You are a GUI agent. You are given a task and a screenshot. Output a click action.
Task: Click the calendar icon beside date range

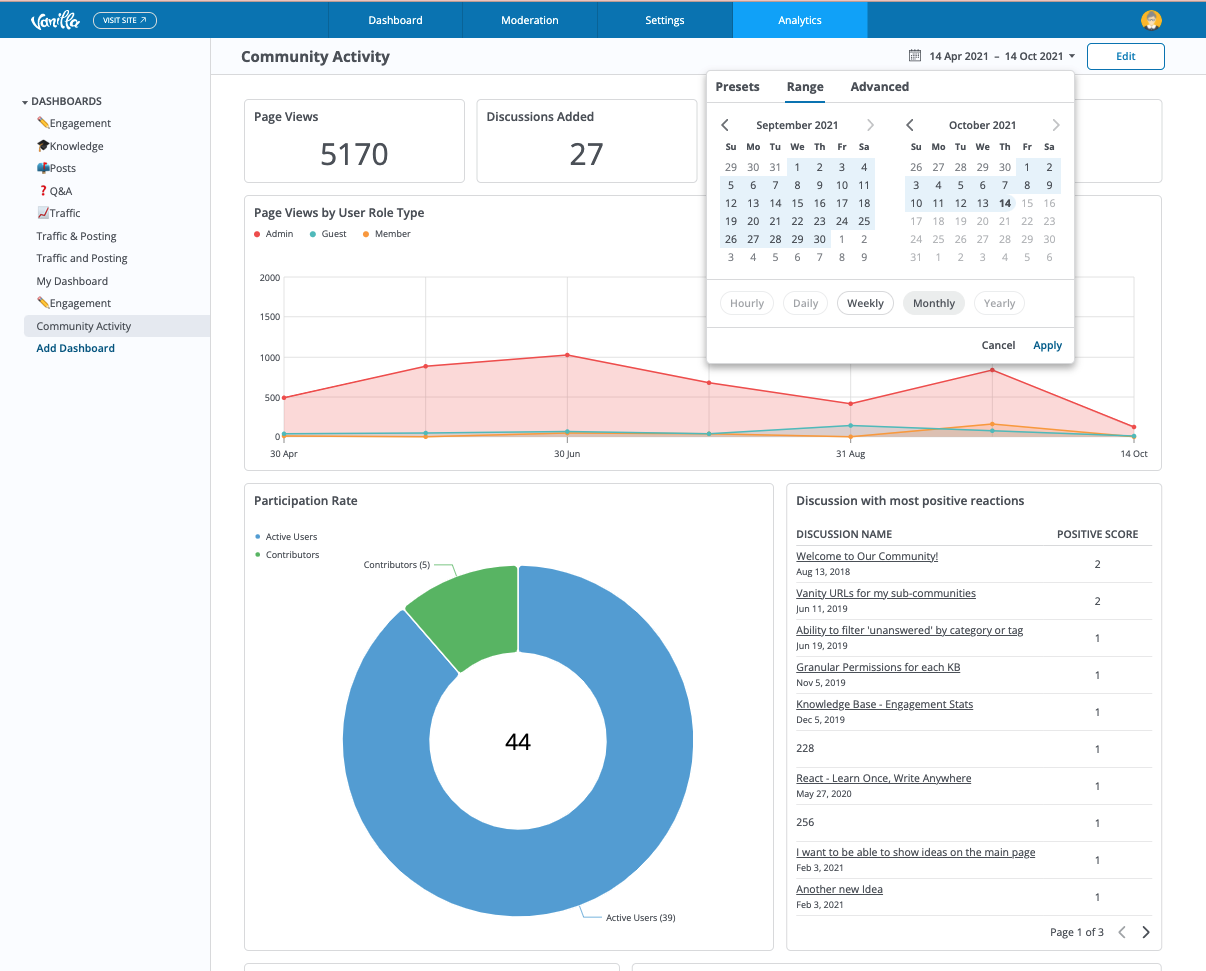pos(914,56)
